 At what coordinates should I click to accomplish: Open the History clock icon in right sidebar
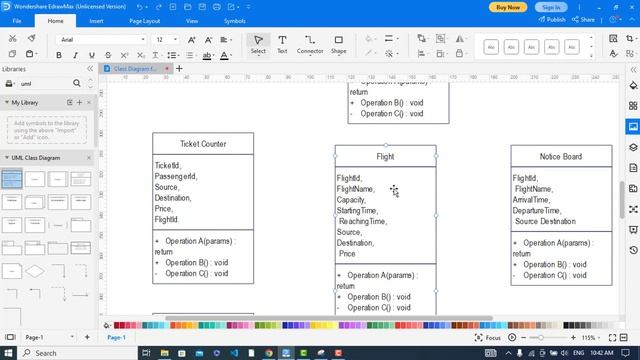click(x=633, y=250)
